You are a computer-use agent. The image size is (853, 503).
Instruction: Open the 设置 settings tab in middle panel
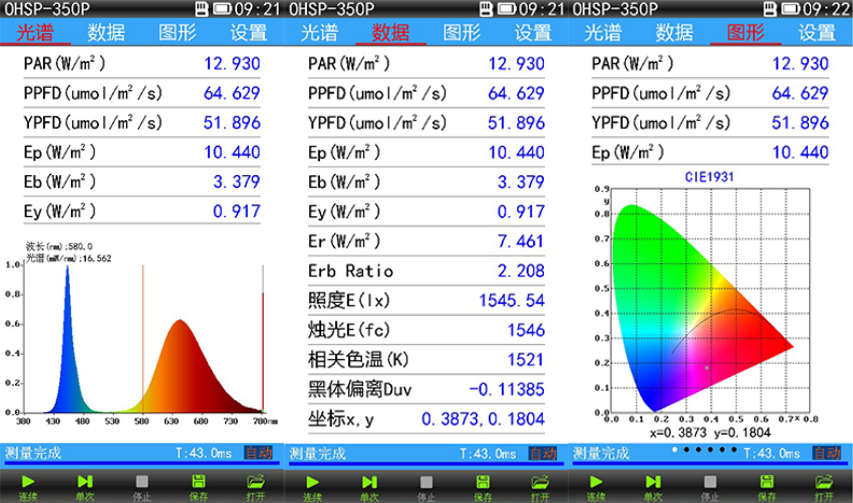pos(533,32)
